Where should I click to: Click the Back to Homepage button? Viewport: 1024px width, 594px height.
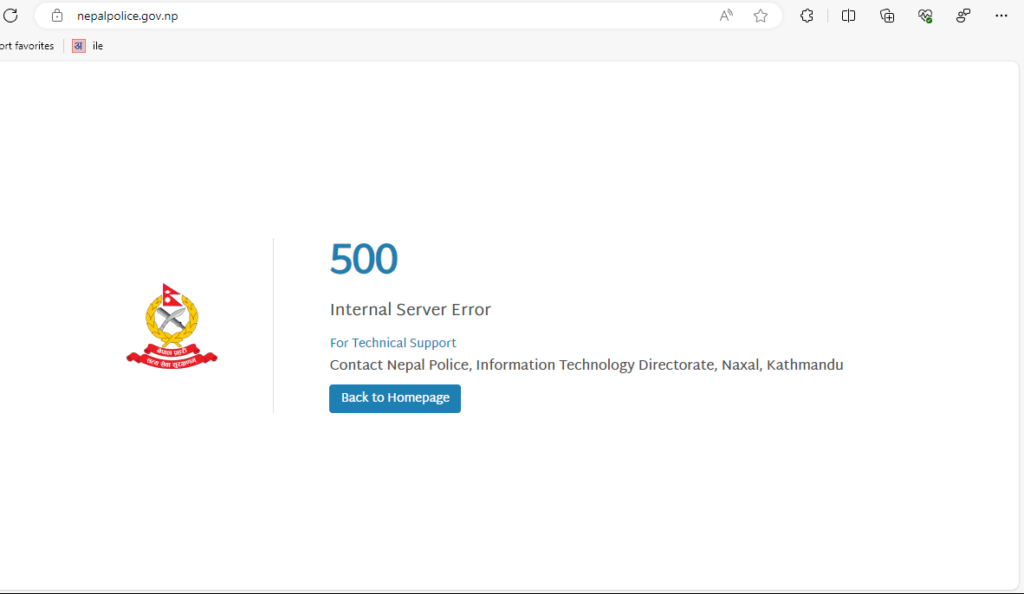(395, 398)
